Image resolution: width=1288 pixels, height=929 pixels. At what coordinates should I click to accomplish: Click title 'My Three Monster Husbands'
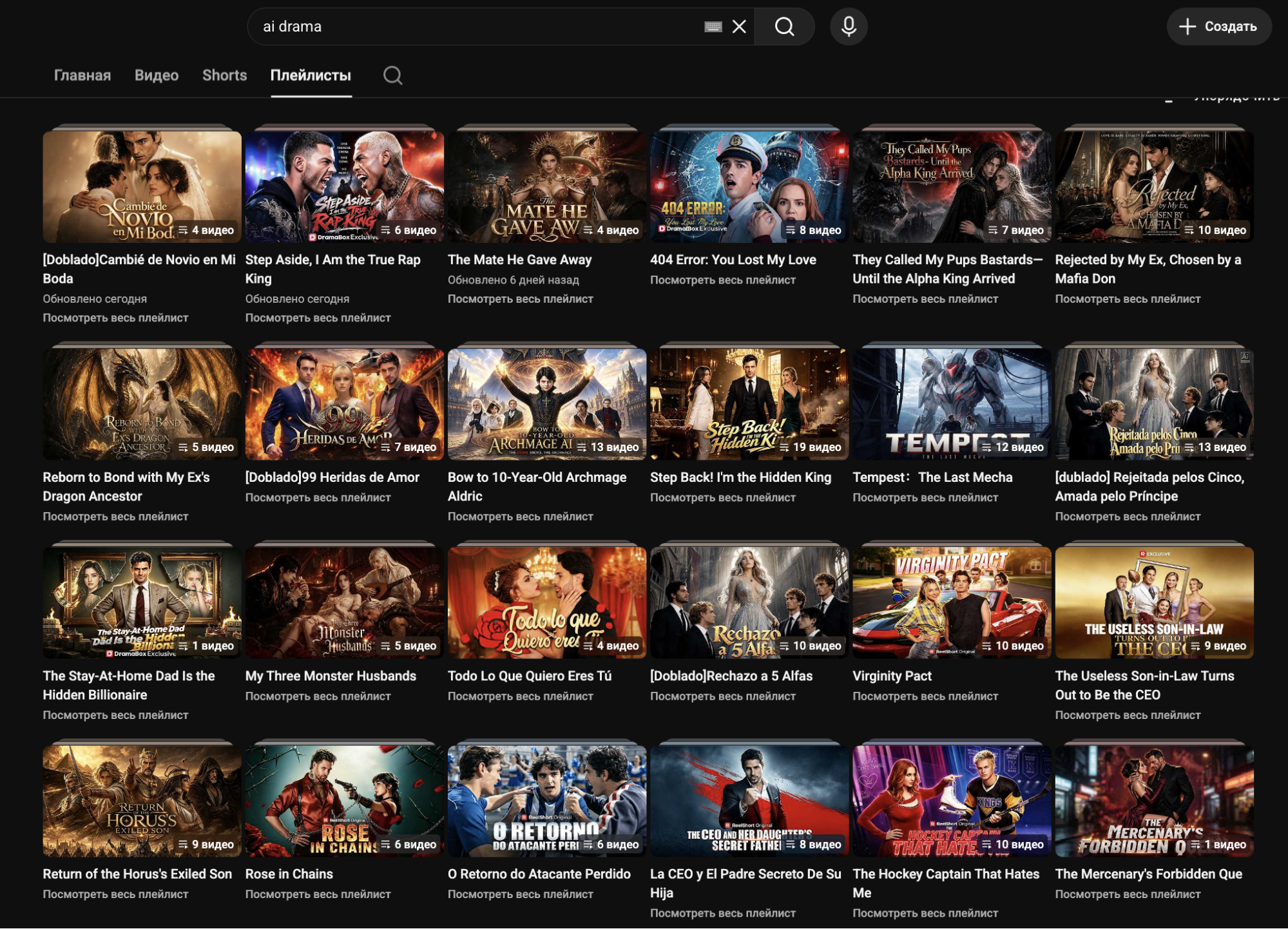coord(331,676)
